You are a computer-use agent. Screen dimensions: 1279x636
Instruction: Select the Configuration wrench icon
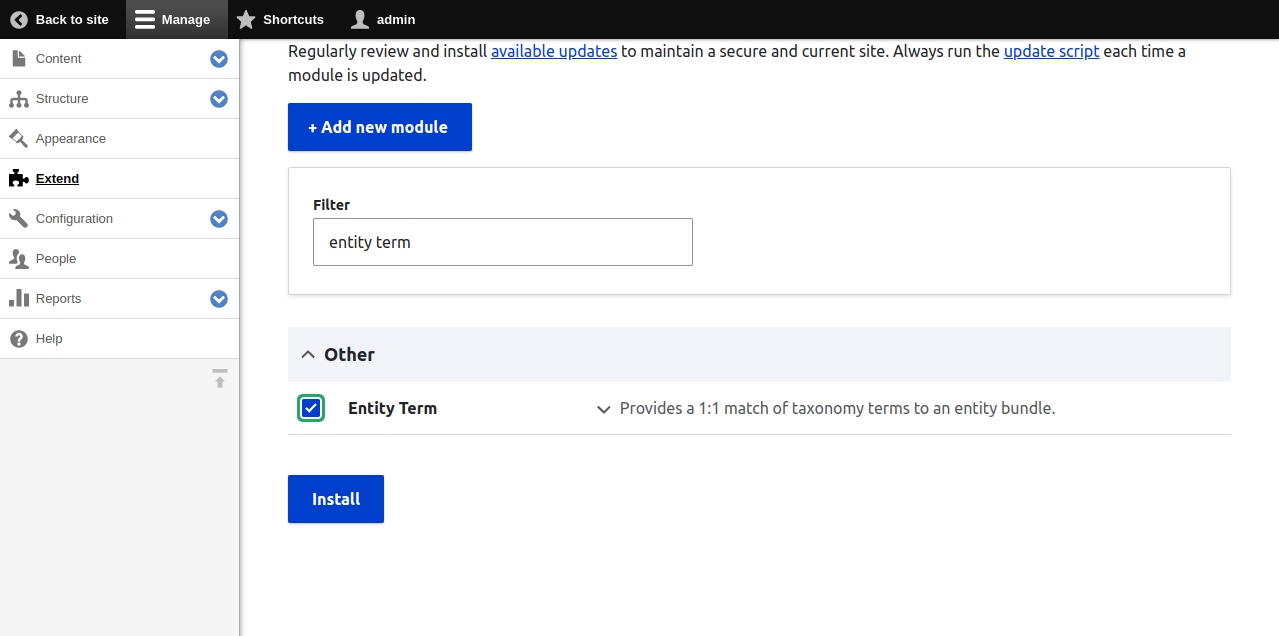pyautogui.click(x=17, y=218)
